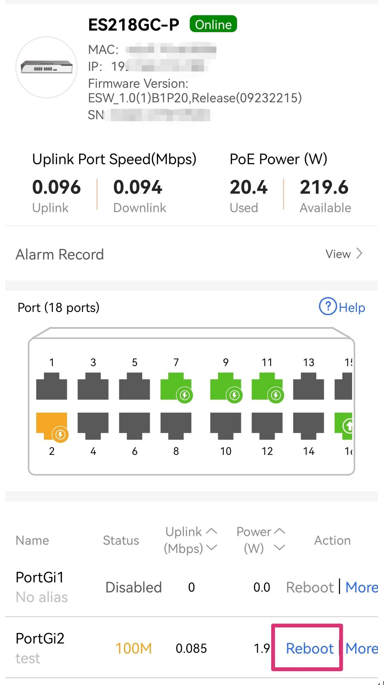Click the question mark Help icon
Screen dimensions: 385x685
[327, 307]
